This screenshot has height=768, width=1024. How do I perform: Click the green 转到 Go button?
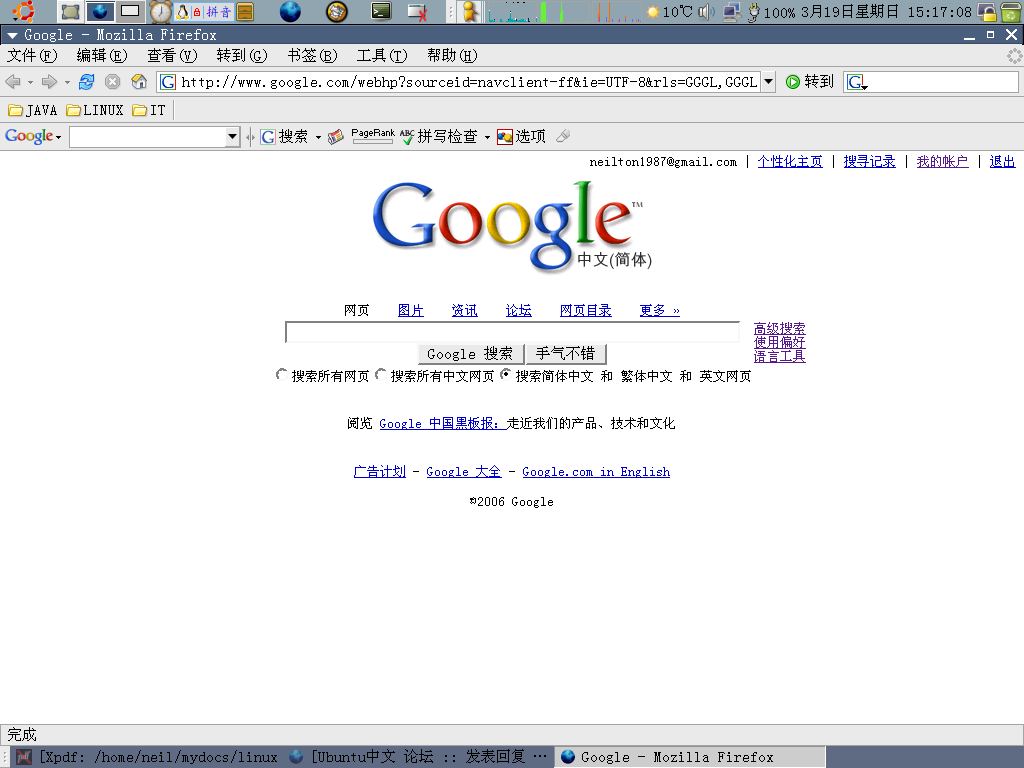810,82
